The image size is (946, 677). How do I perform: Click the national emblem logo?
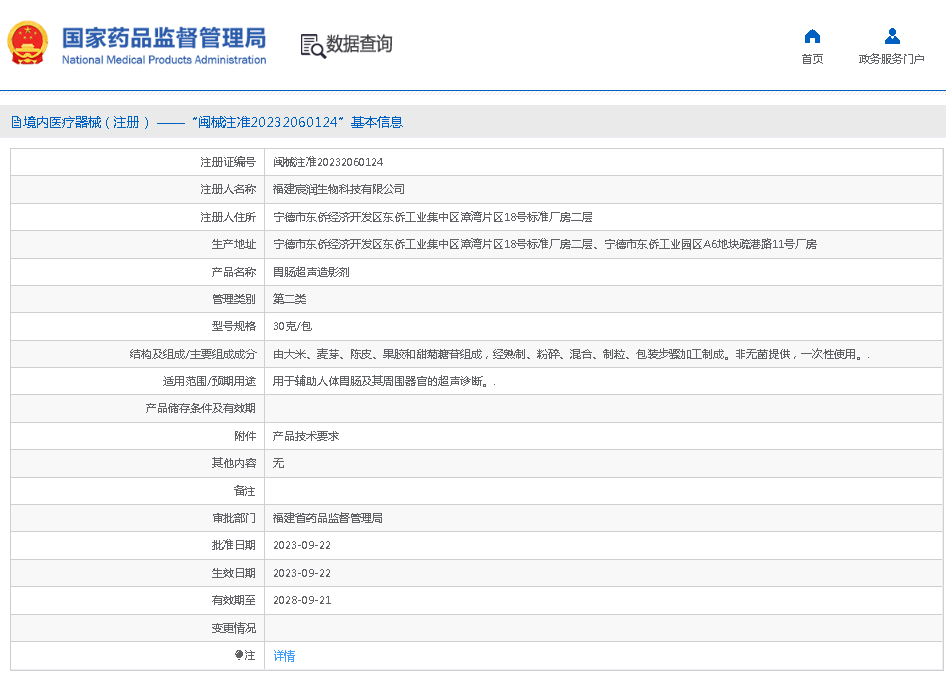tap(28, 44)
